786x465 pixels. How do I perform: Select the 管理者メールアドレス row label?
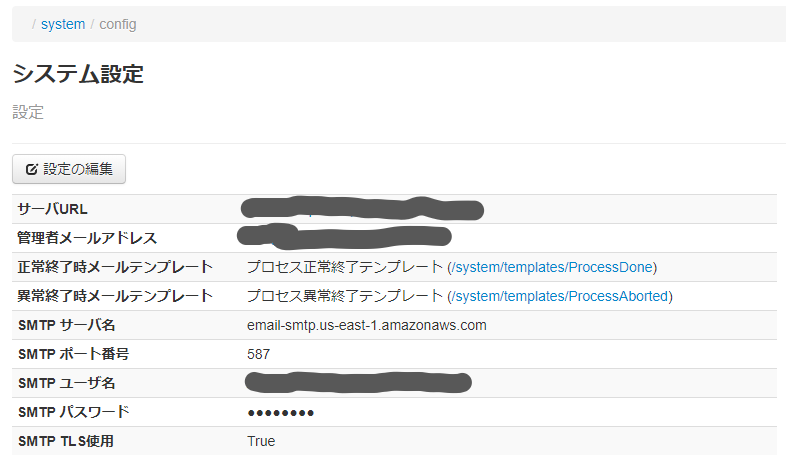click(88, 238)
